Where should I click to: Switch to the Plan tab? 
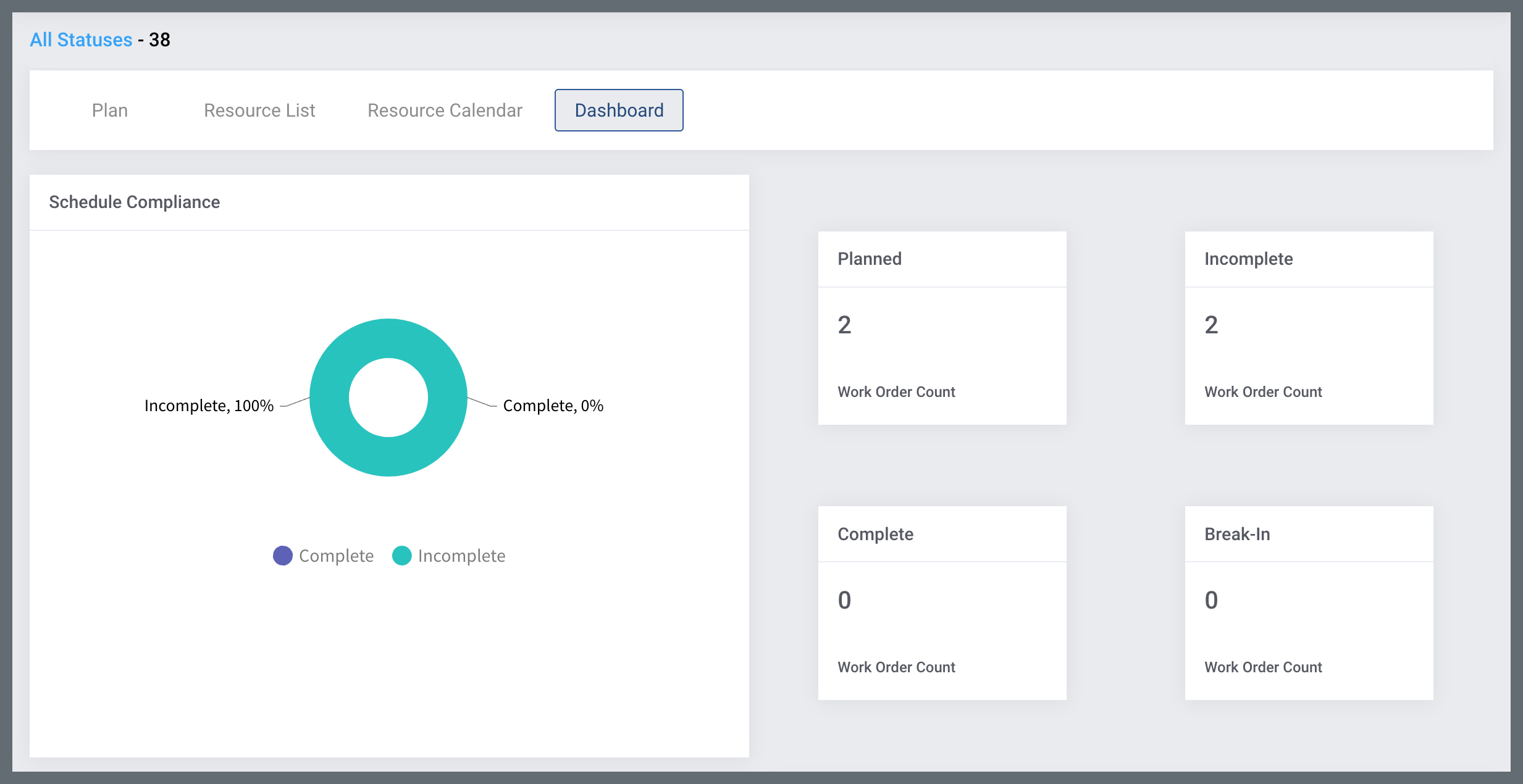coord(110,111)
